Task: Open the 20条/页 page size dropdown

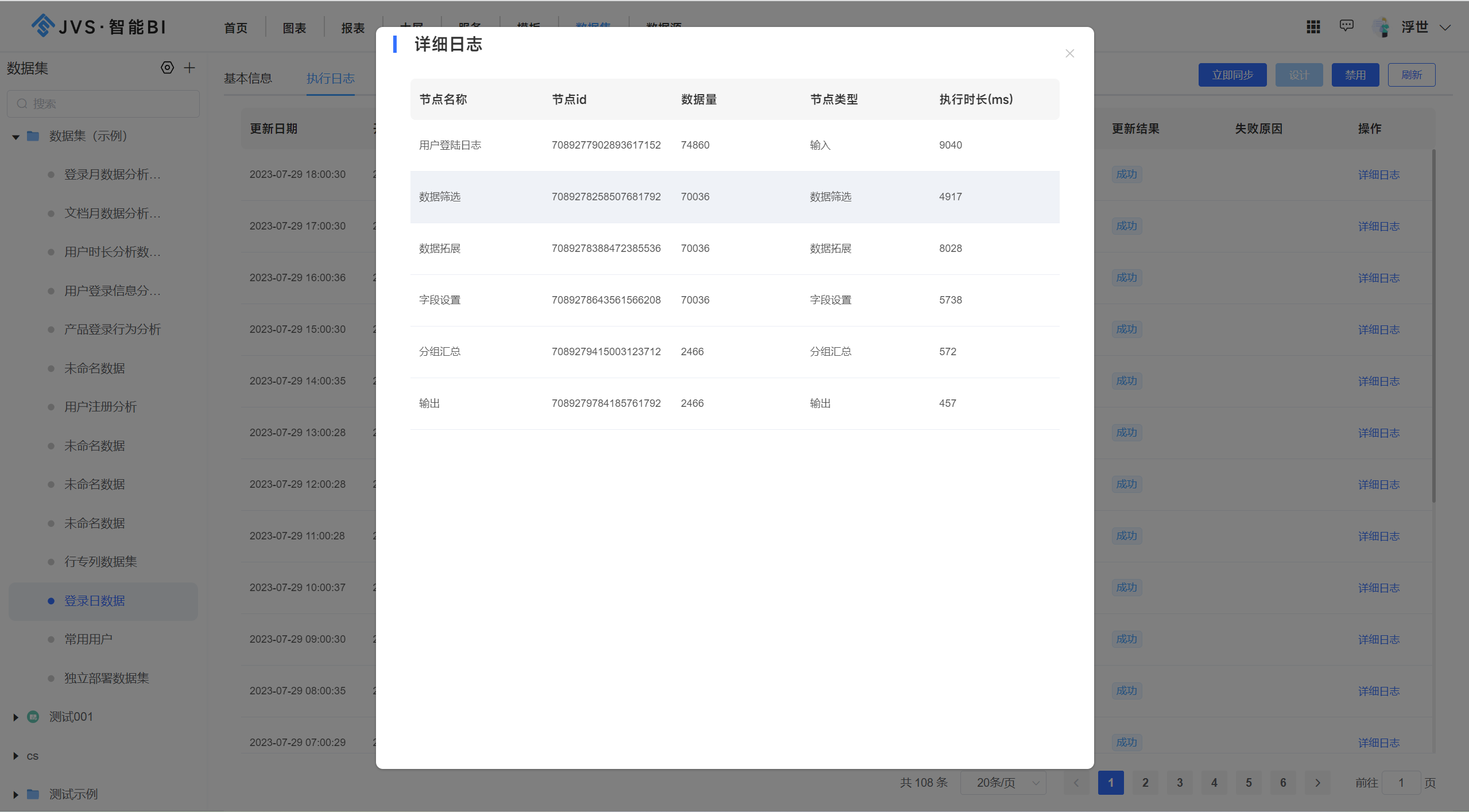Action: [1003, 782]
